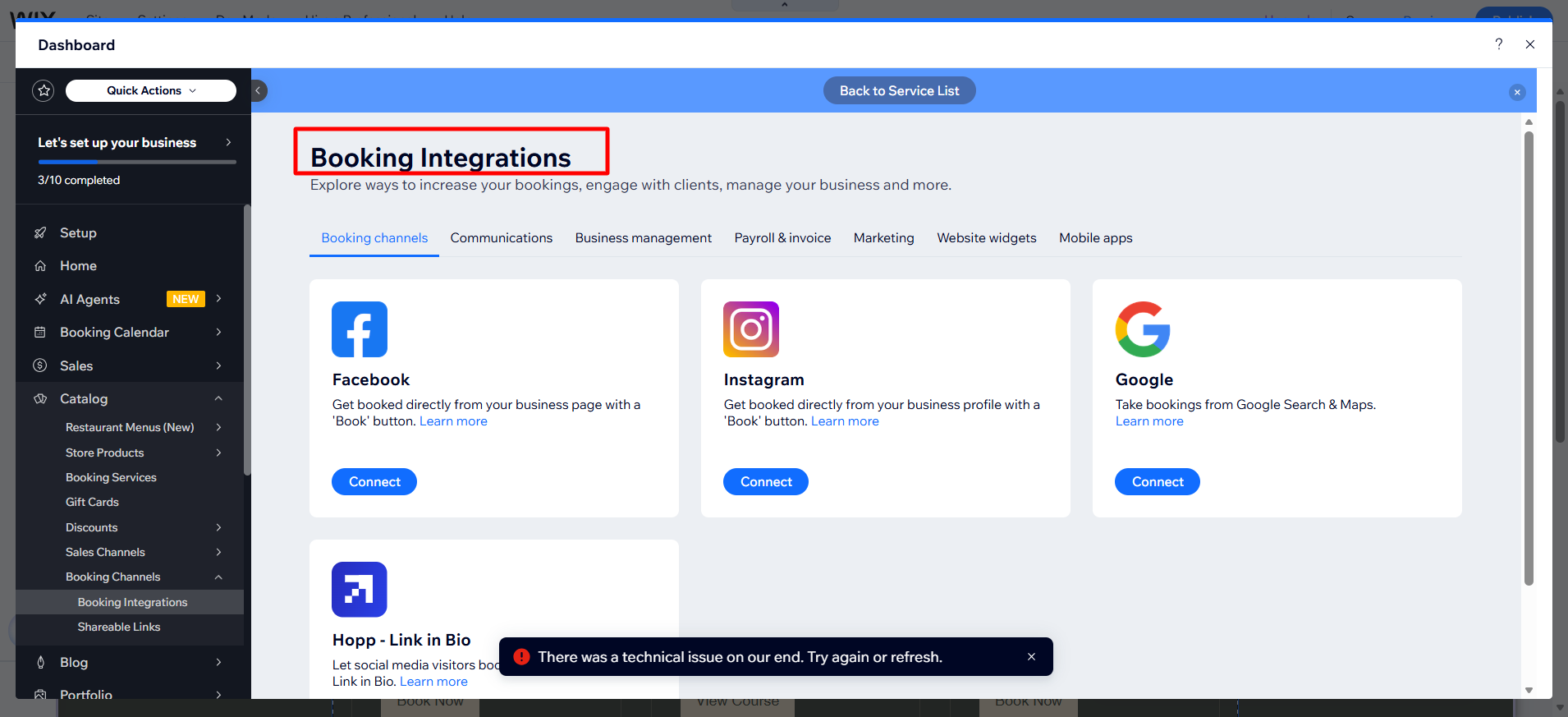Click the scrollbar up arrow
This screenshot has width=1568, height=717.
click(x=1529, y=122)
